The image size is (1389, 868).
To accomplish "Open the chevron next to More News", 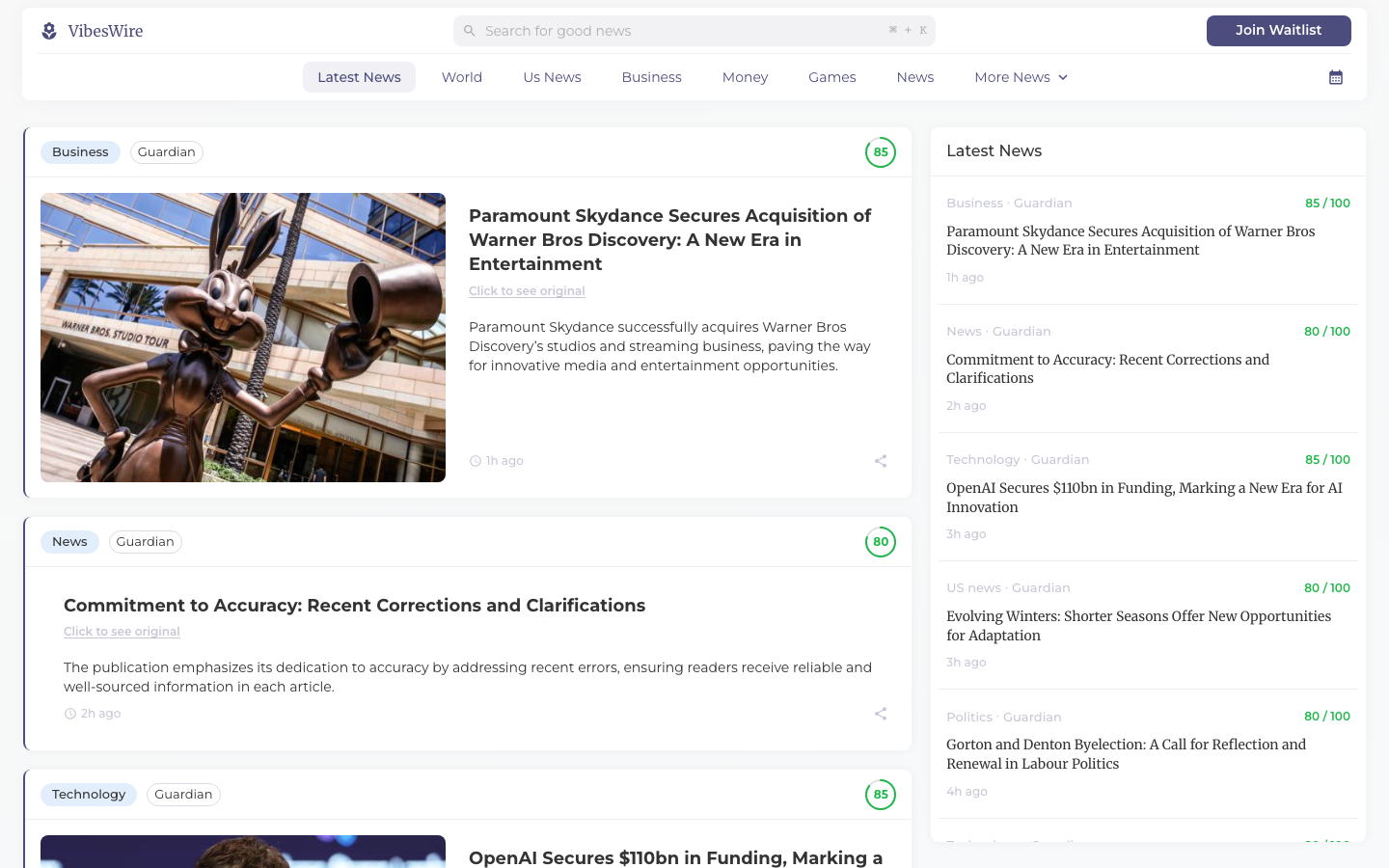I will click(x=1062, y=77).
